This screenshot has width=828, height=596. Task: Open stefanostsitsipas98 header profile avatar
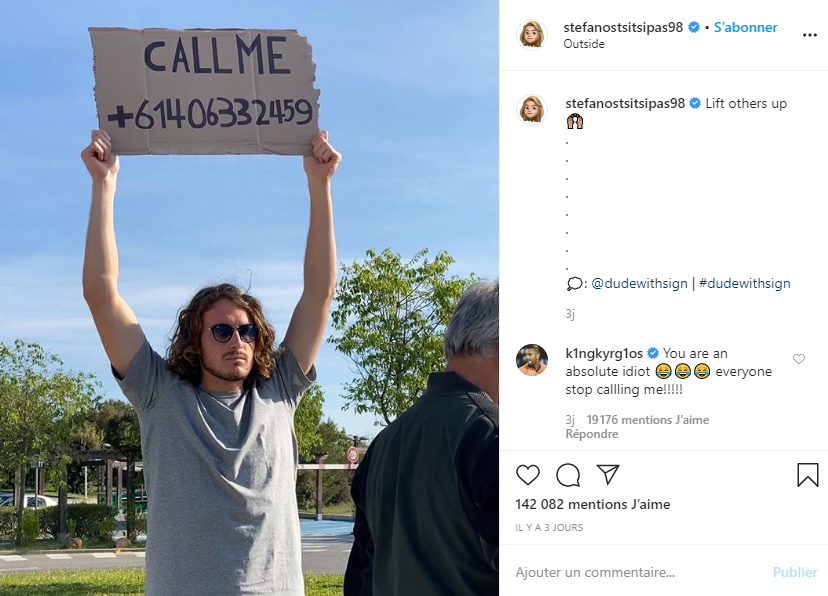[x=531, y=35]
